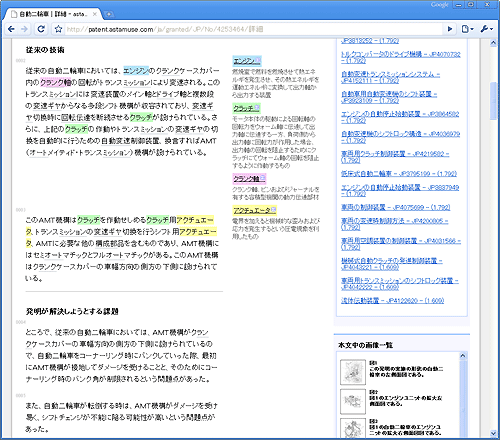Click pink-highlighted クランク軸 in first paragraph

56,82
